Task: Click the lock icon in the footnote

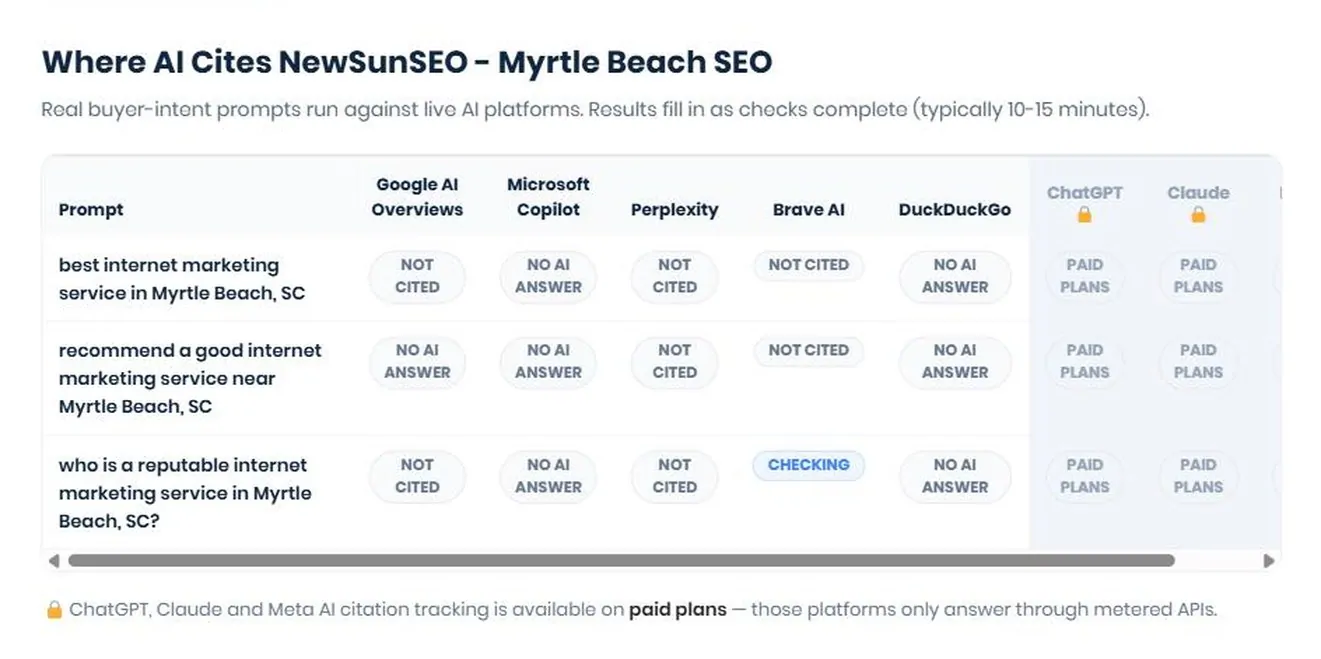Action: (x=54, y=609)
